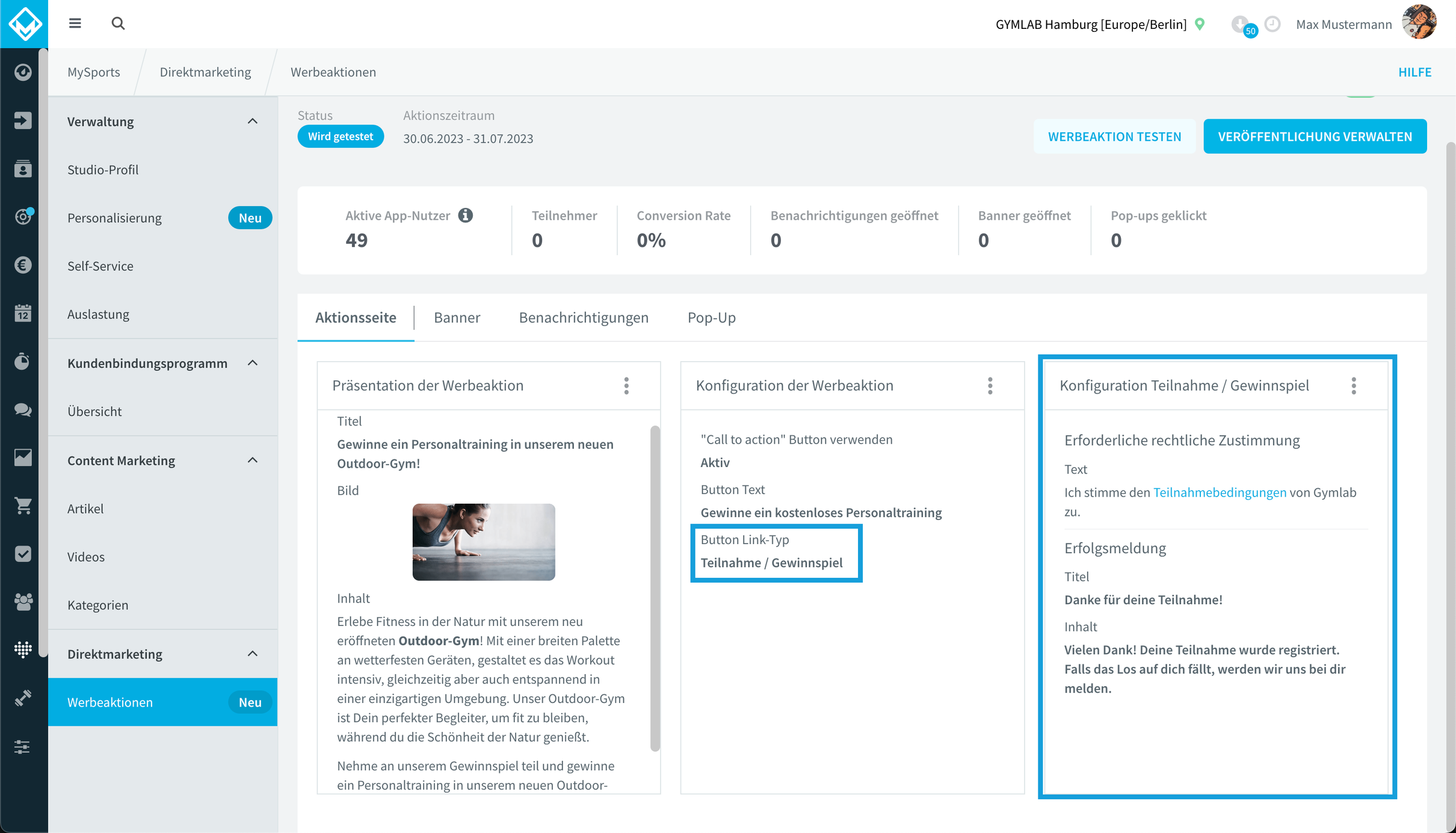This screenshot has height=833, width=1456.
Task: Open options menu for Präsentation der Werbeaktion
Action: pyautogui.click(x=626, y=386)
